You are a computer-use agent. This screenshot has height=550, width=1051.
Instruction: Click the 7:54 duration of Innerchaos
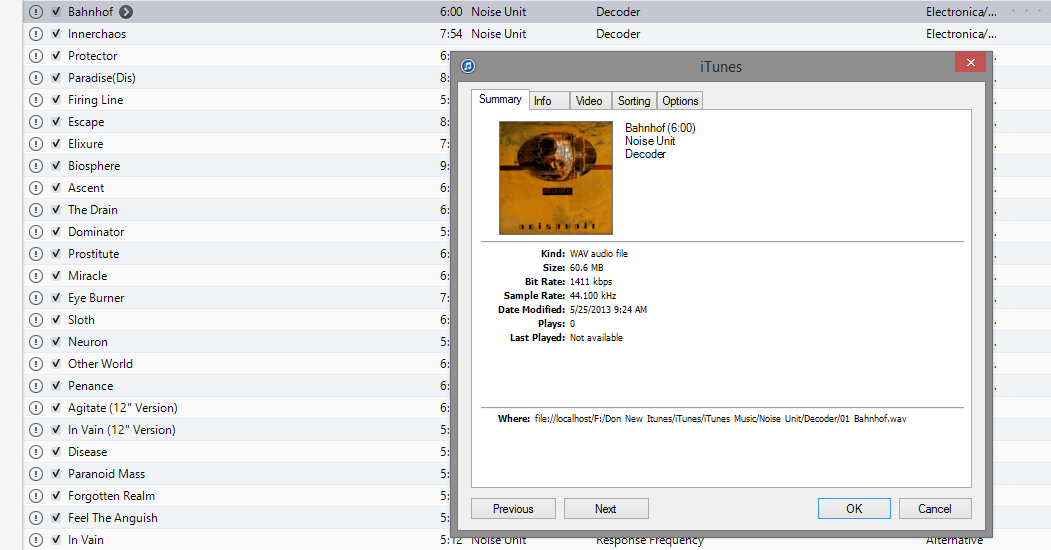[x=451, y=34]
